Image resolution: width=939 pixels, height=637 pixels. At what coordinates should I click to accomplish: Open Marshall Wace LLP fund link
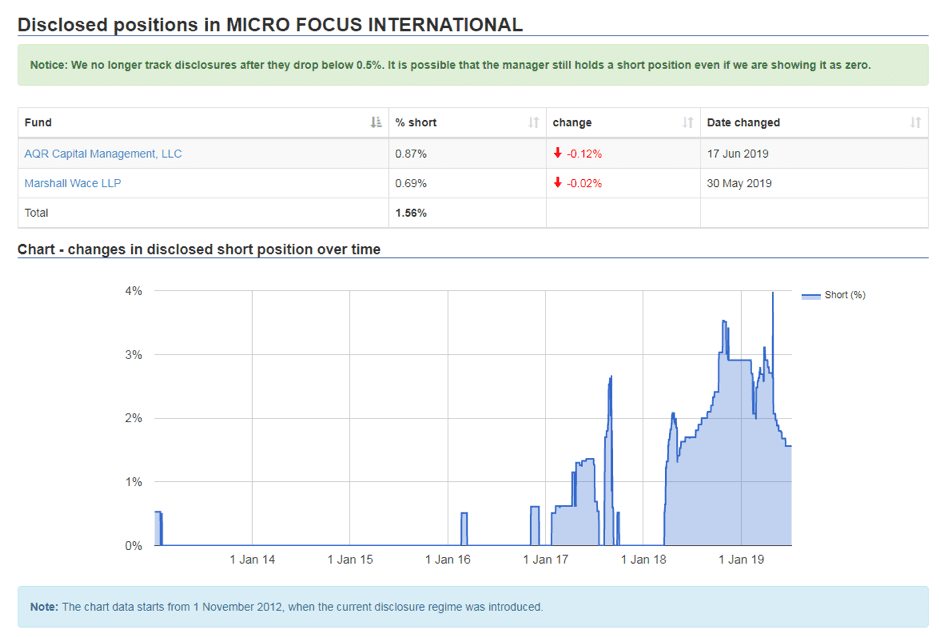(x=72, y=183)
